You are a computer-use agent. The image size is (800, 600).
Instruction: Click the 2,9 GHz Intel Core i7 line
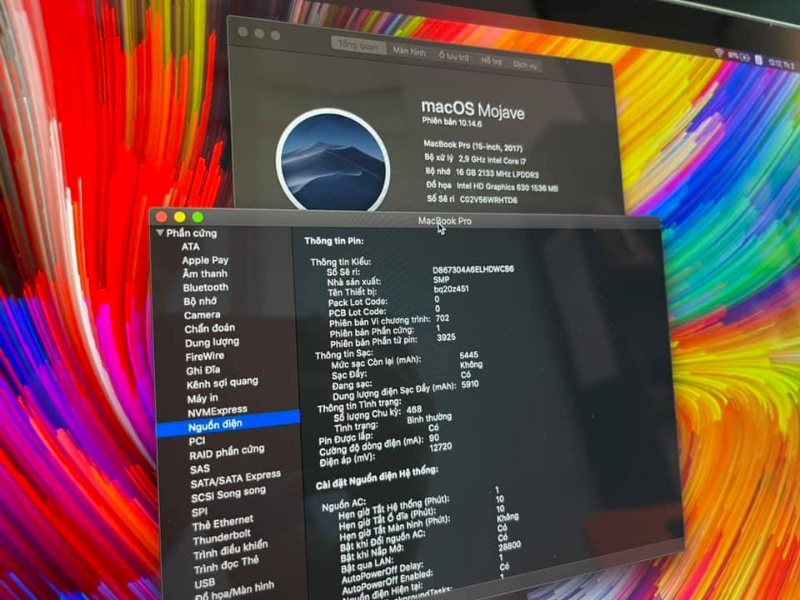pyautogui.click(x=492, y=160)
